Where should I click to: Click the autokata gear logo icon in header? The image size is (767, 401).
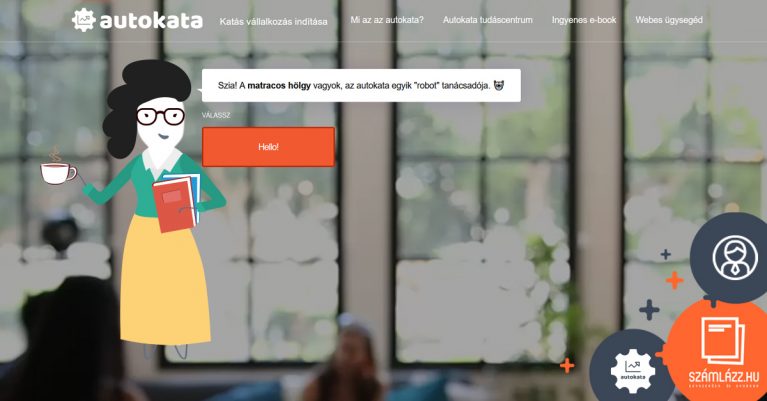(83, 20)
